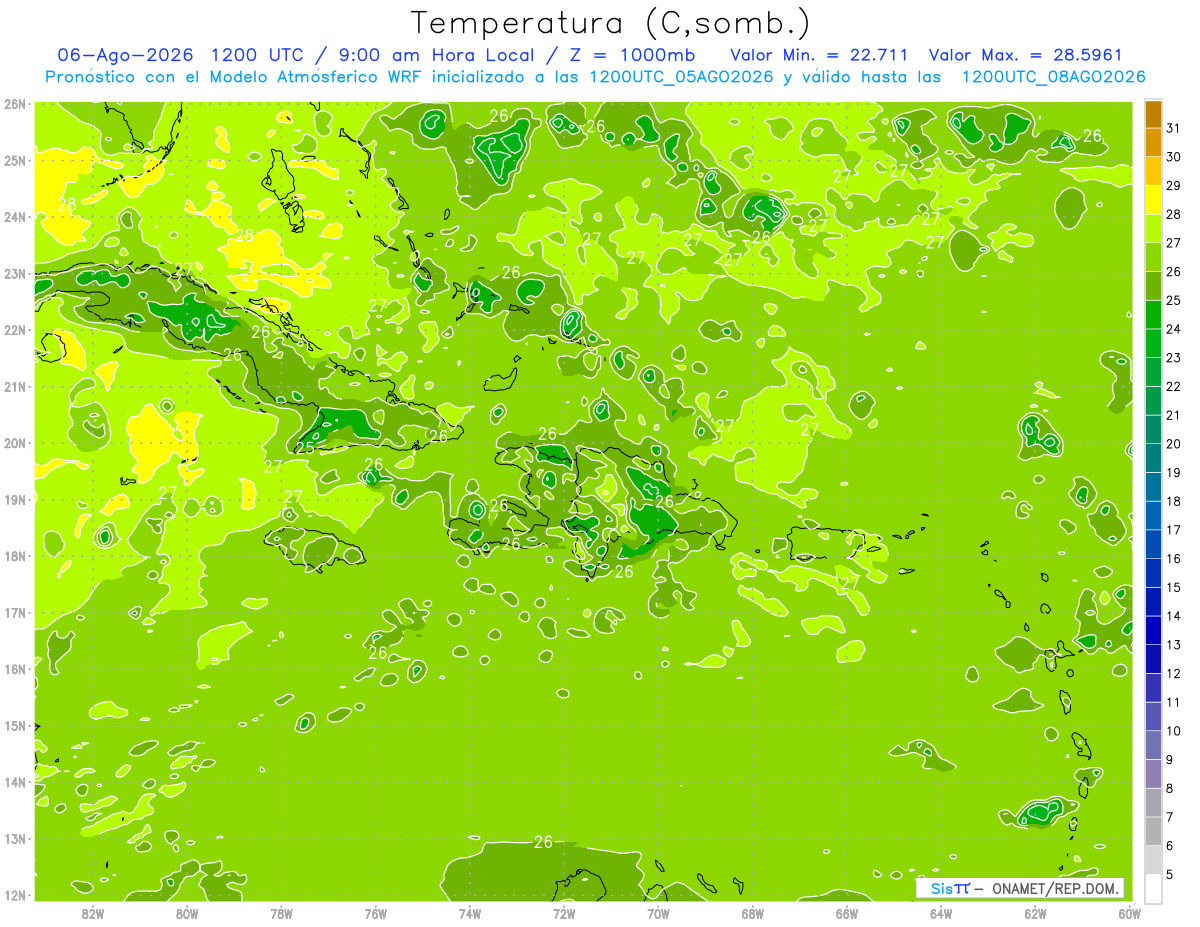Click the color scale label "8"
1200x927 pixels.
tap(1170, 788)
